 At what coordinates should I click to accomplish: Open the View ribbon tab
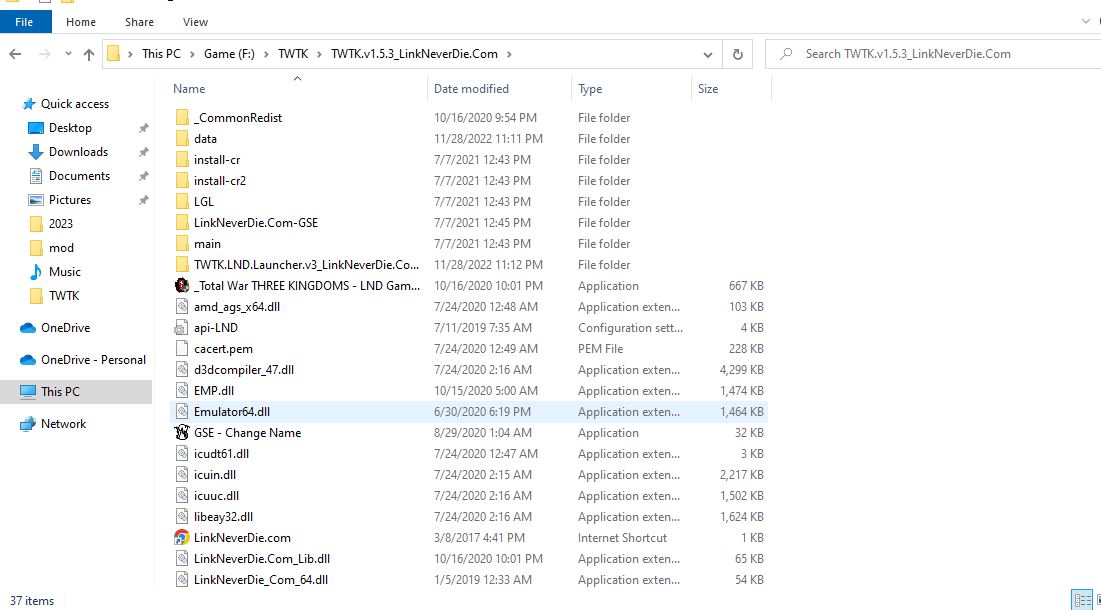[x=195, y=21]
